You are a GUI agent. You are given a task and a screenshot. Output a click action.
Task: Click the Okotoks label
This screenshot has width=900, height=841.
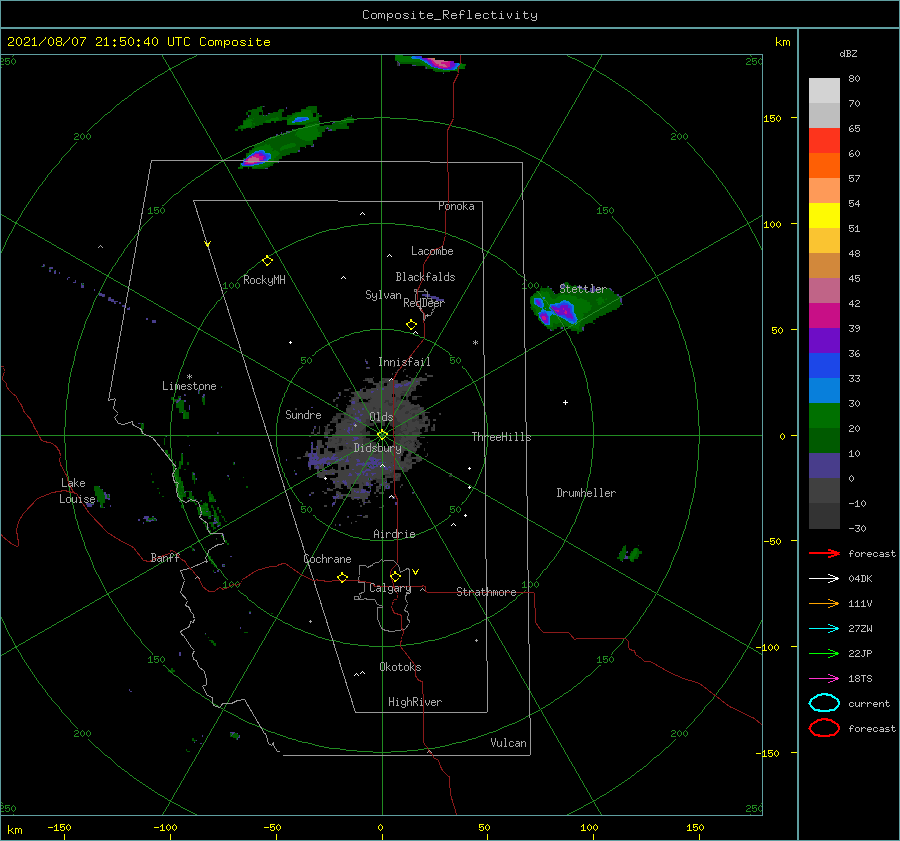(x=400, y=667)
